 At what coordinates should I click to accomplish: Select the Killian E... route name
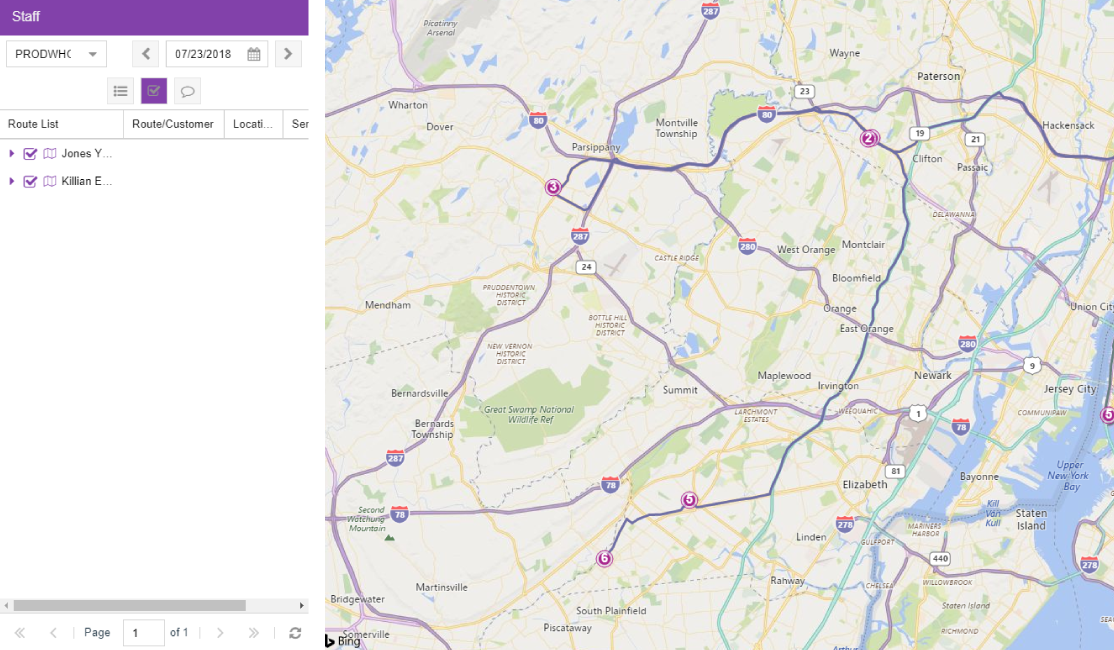pos(87,181)
